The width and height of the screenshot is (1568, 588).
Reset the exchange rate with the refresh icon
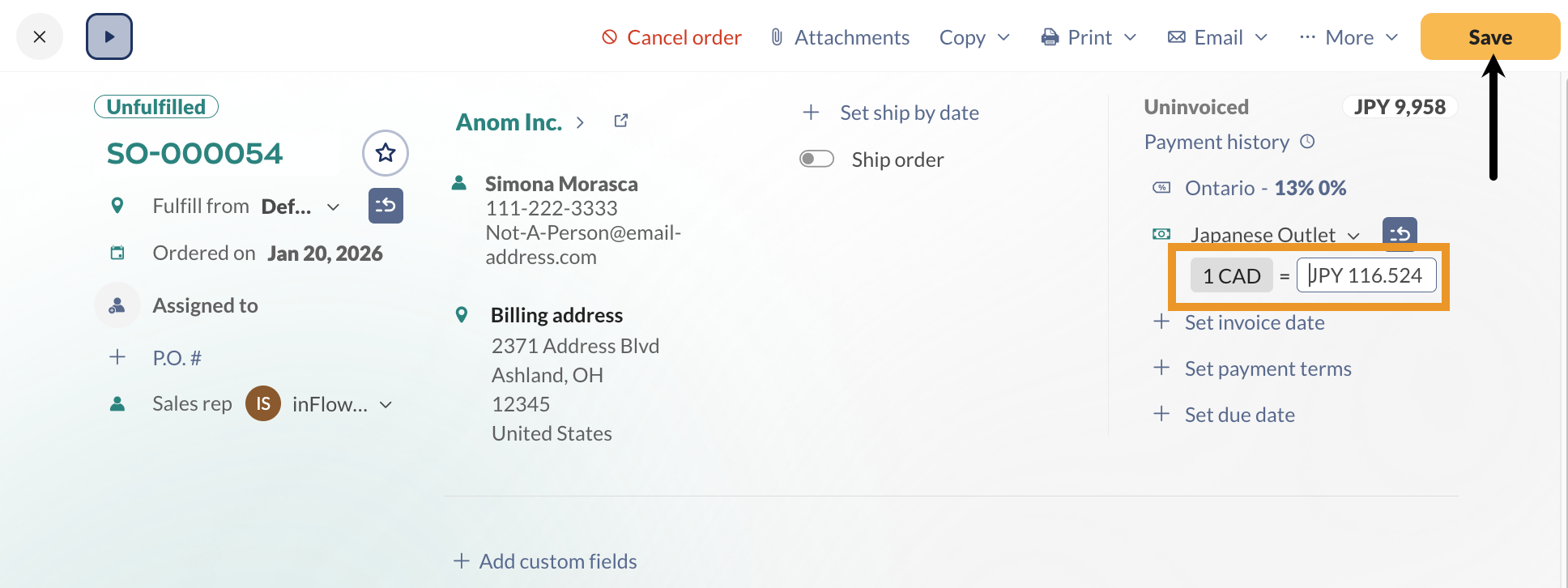pos(1400,232)
